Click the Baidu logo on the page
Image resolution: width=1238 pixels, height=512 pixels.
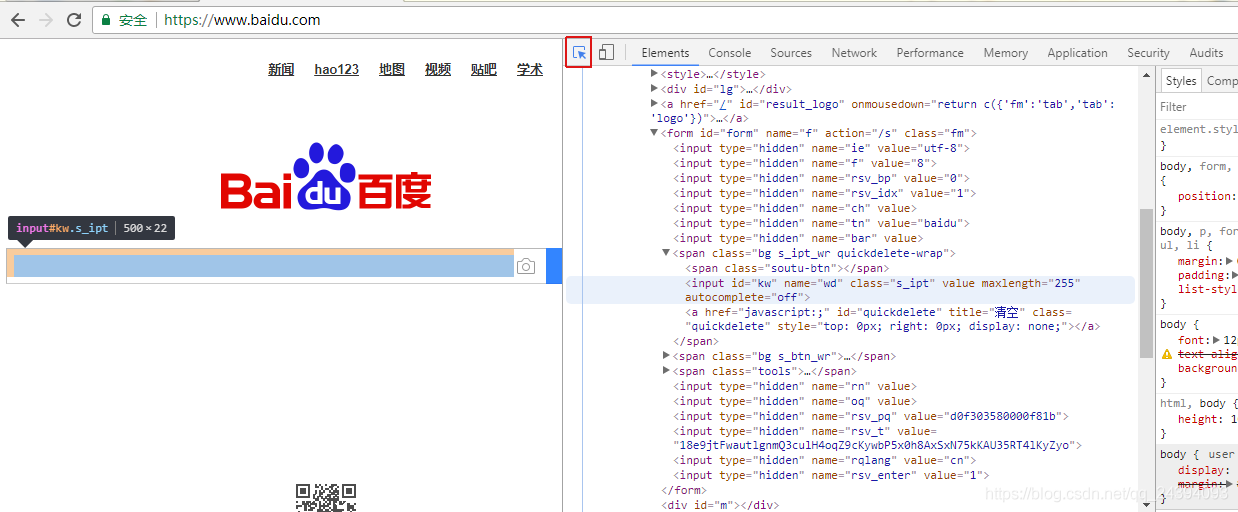click(x=326, y=178)
